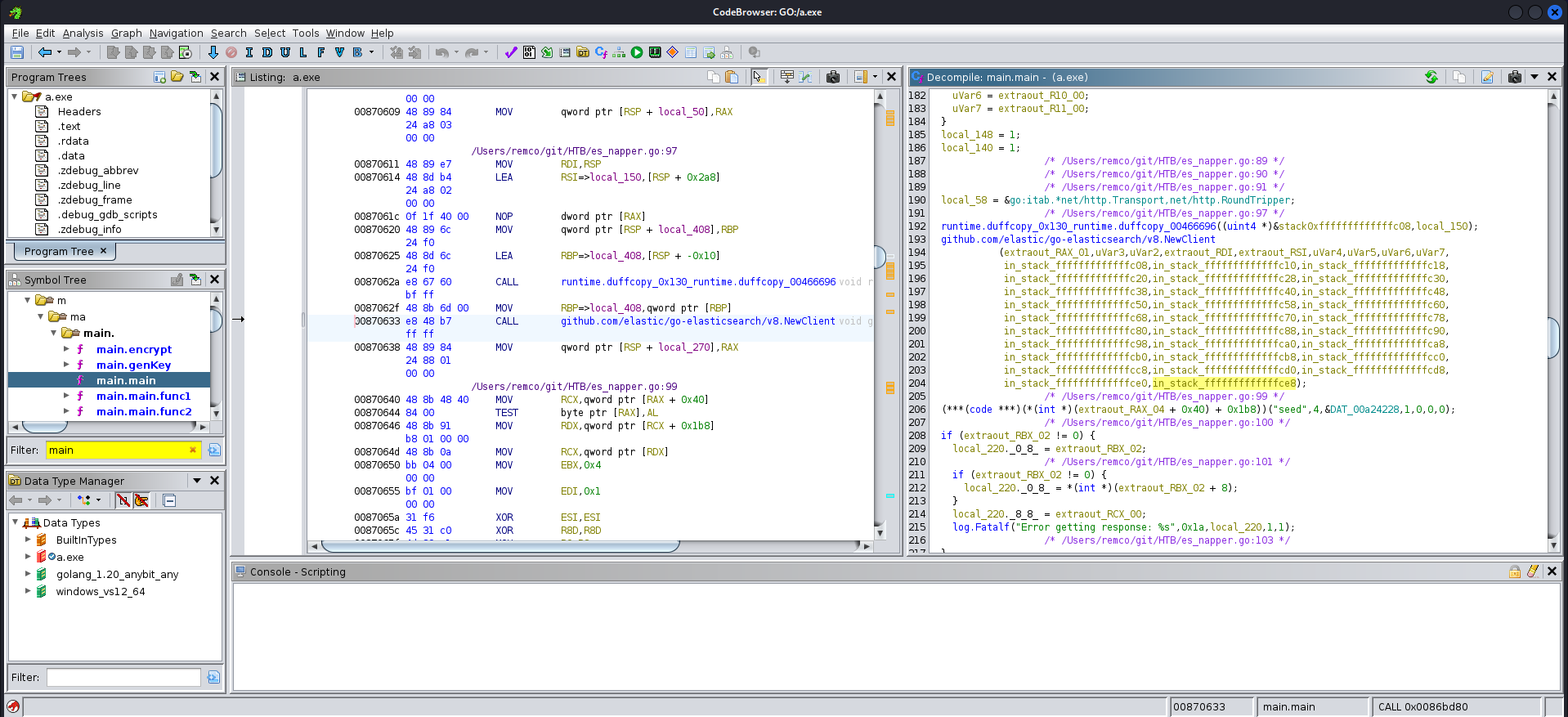Click the Decompile panel refresh icon
Screen dimensions: 1568x717
pos(1431,77)
